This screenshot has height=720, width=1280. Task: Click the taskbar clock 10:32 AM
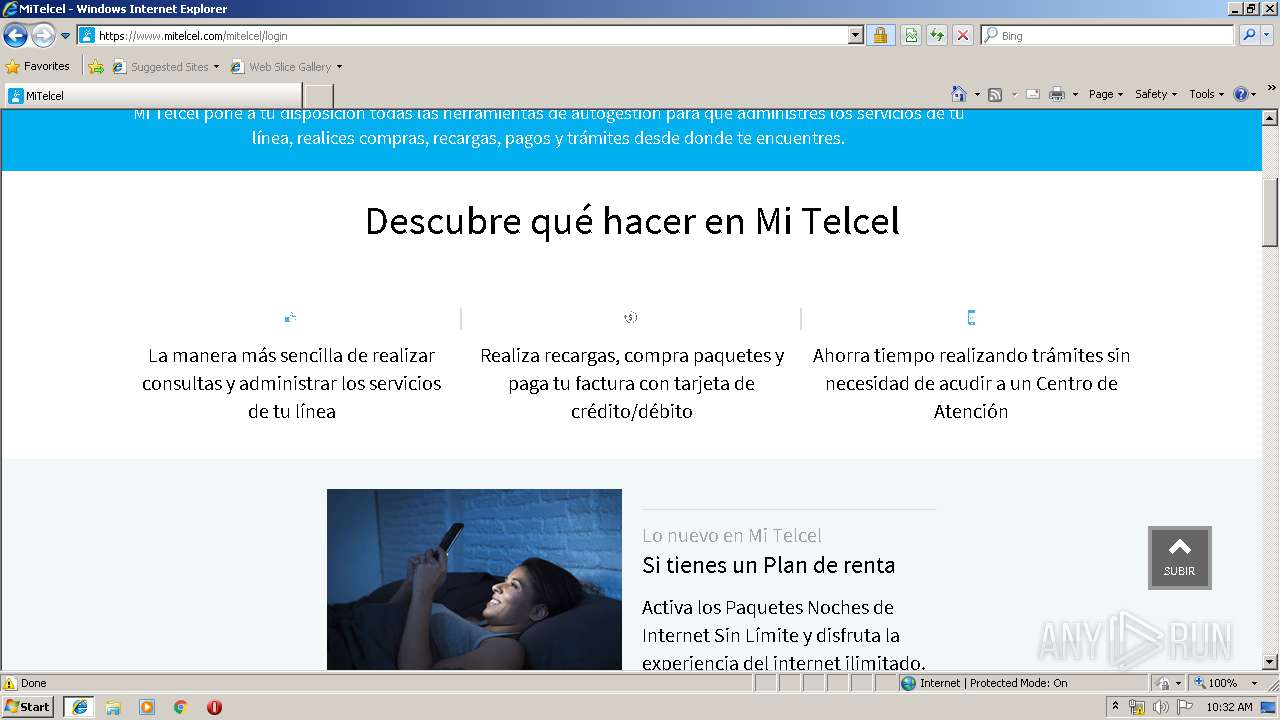point(1229,707)
